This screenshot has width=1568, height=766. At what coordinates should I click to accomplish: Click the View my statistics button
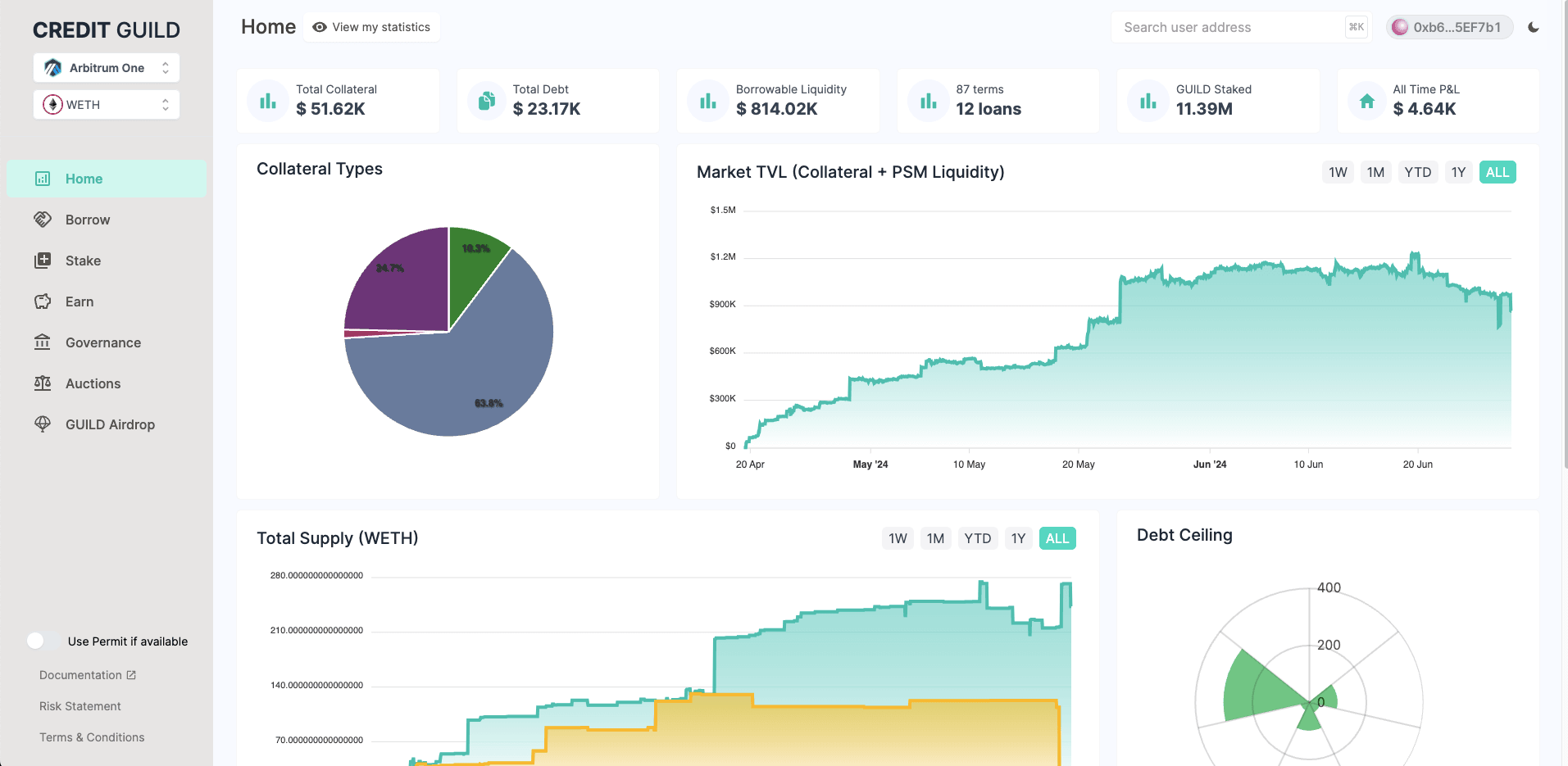[371, 27]
